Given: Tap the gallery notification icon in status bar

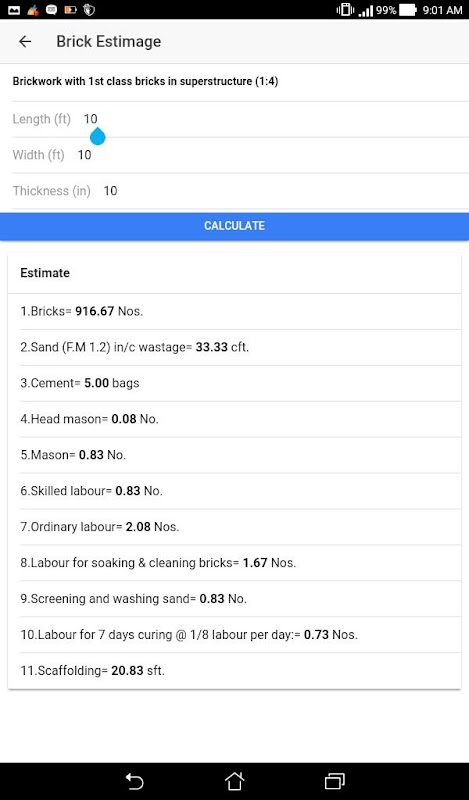Looking at the screenshot, I should coord(14,10).
